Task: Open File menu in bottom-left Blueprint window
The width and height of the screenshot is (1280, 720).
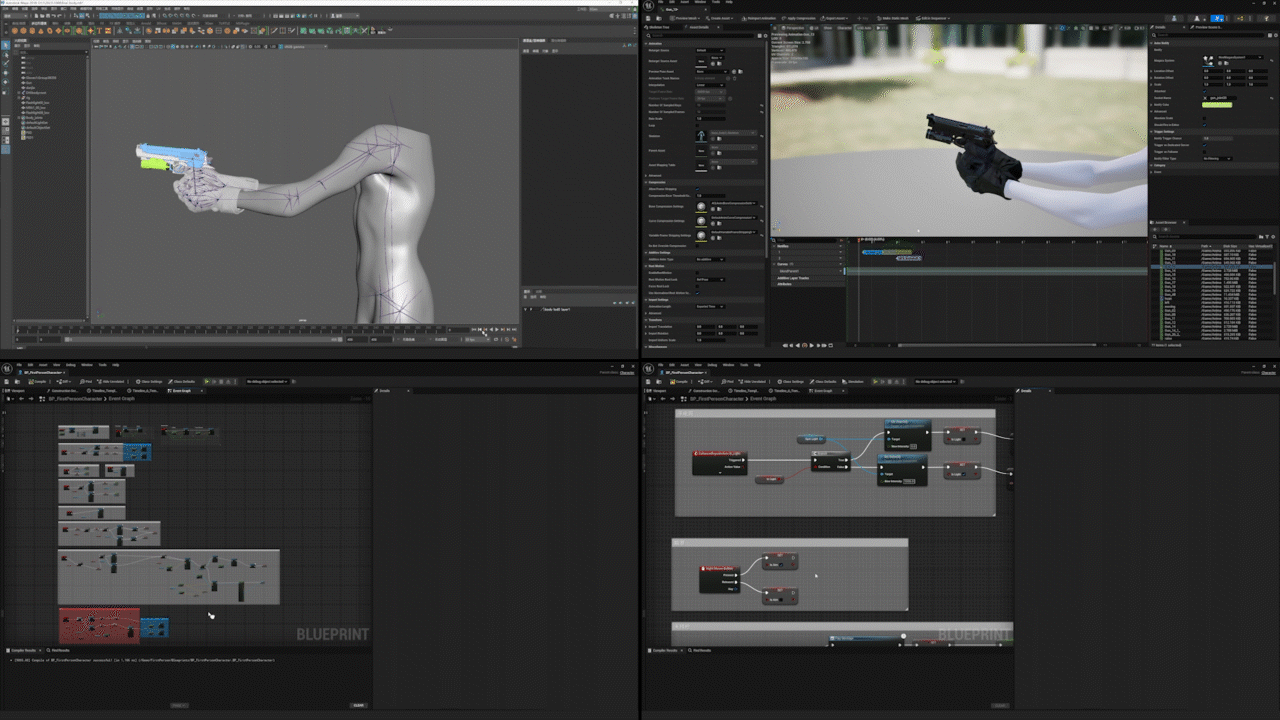Action: [19, 365]
